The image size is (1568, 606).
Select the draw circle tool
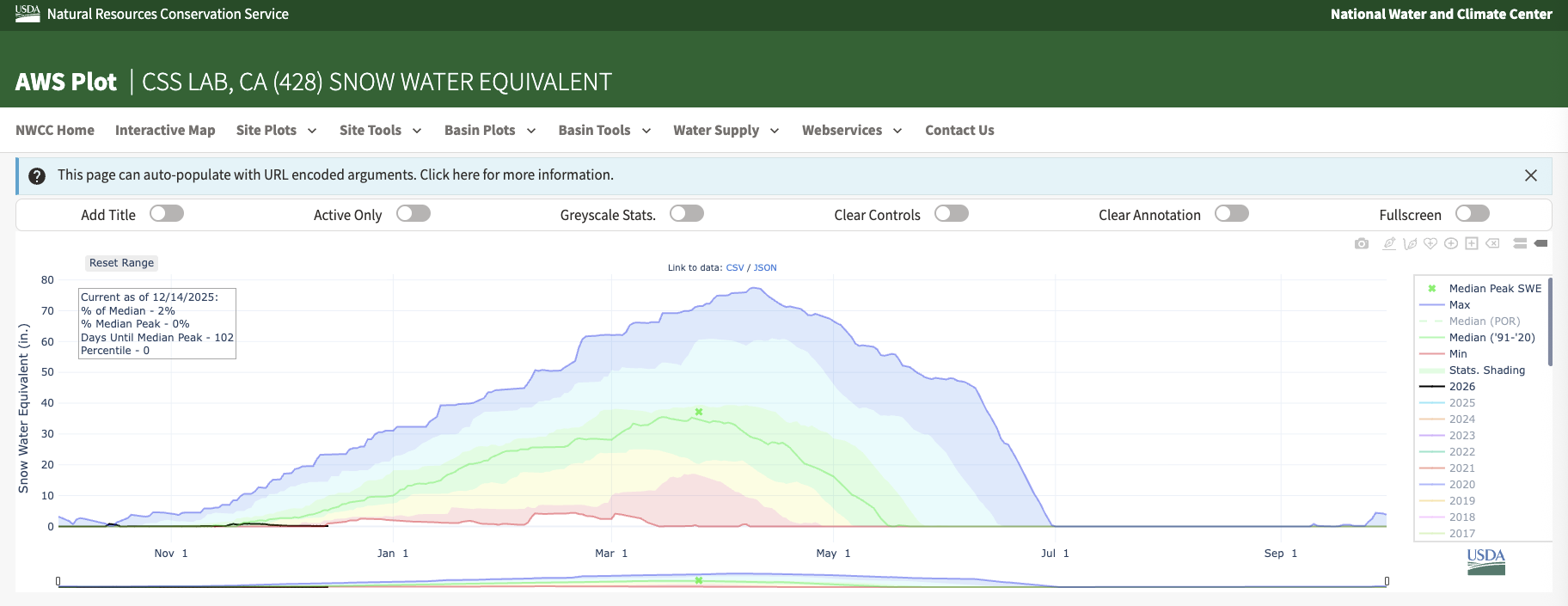coord(1451,244)
